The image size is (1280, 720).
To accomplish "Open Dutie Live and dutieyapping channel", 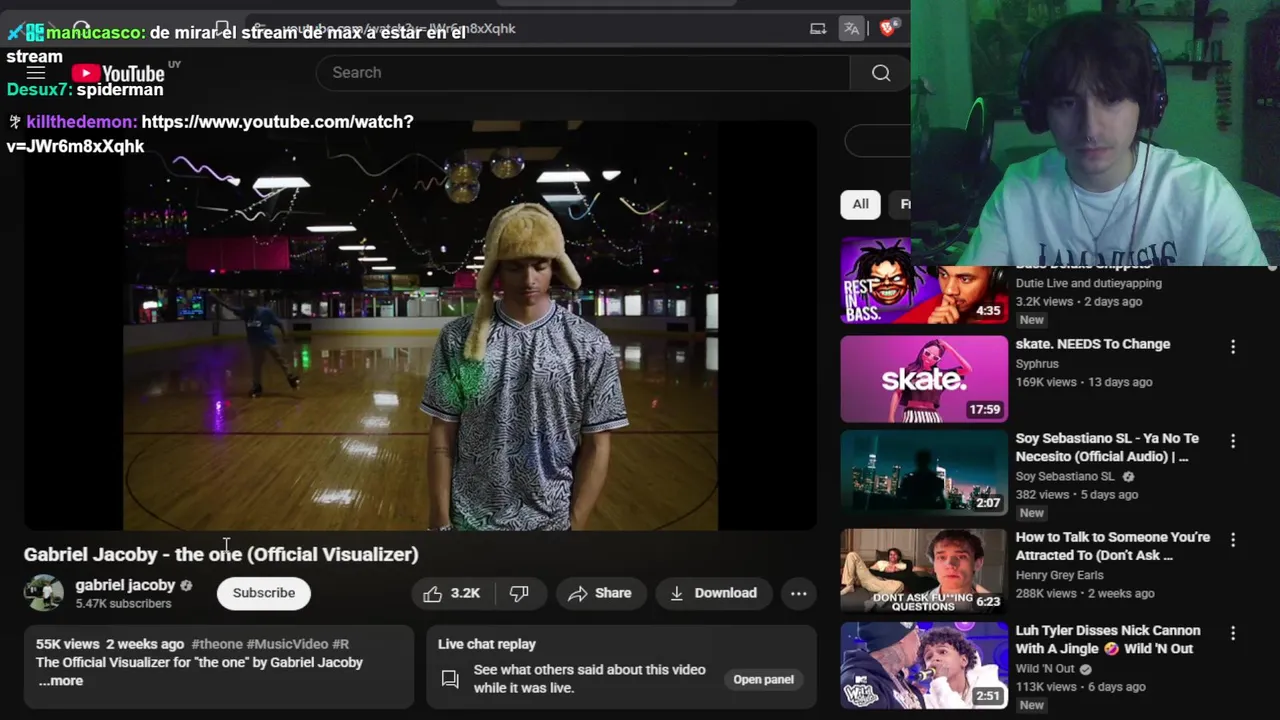I will point(1089,283).
